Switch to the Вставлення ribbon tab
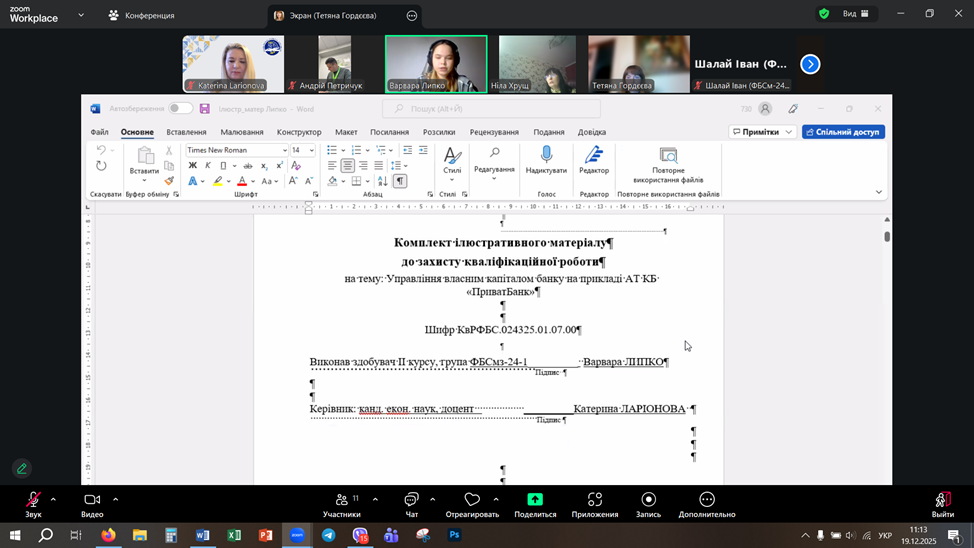The width and height of the screenshot is (974, 548). 186,132
